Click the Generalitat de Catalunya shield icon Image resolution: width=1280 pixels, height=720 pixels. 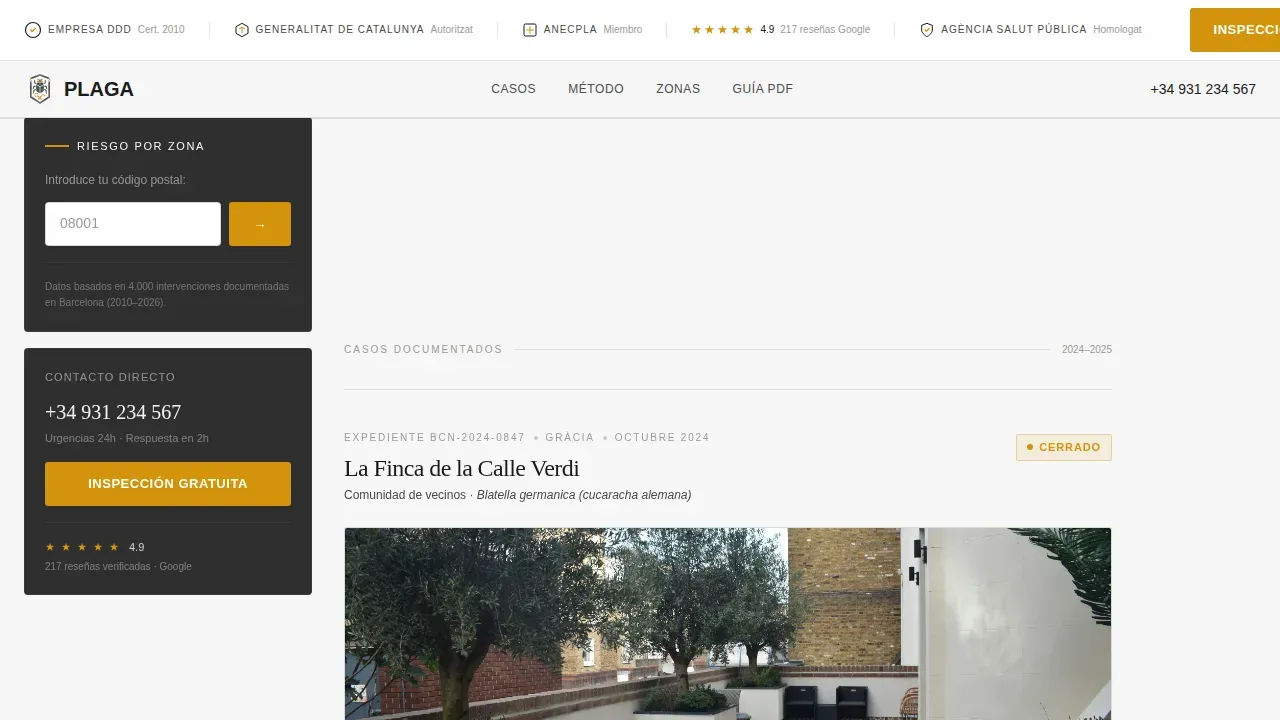(x=242, y=30)
